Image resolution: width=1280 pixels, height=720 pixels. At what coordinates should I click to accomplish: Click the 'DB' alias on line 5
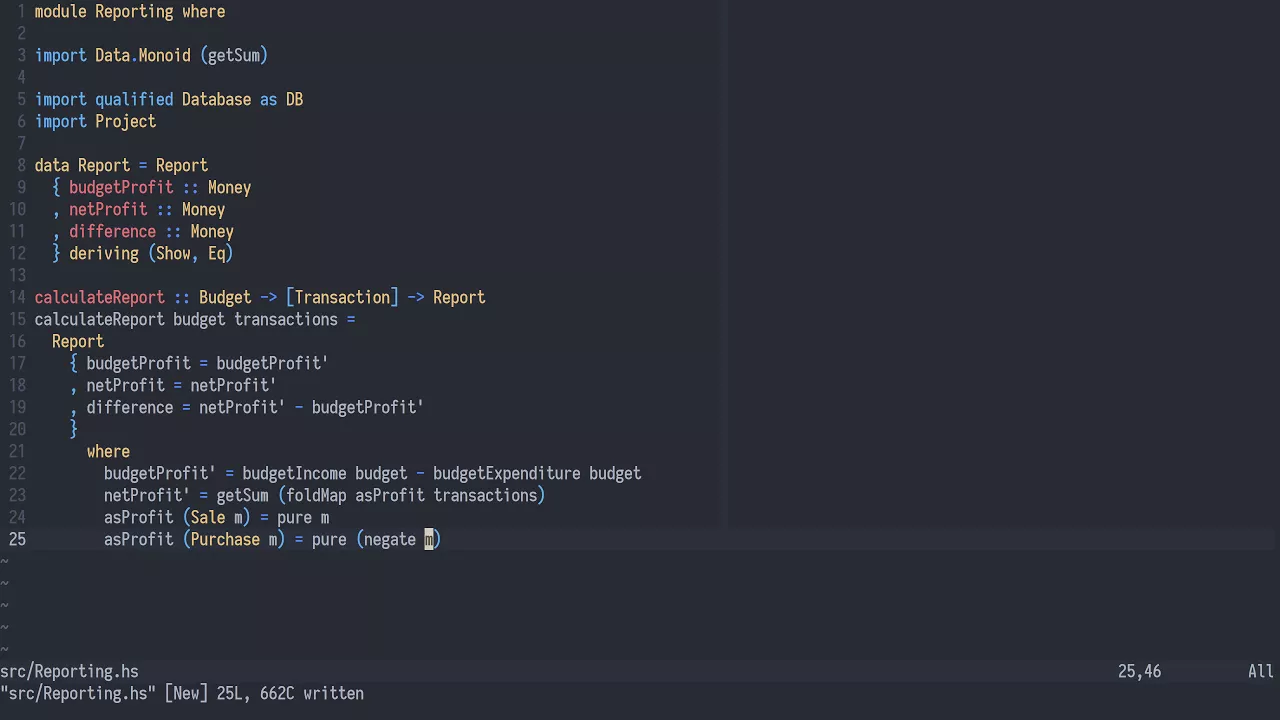[x=294, y=100]
